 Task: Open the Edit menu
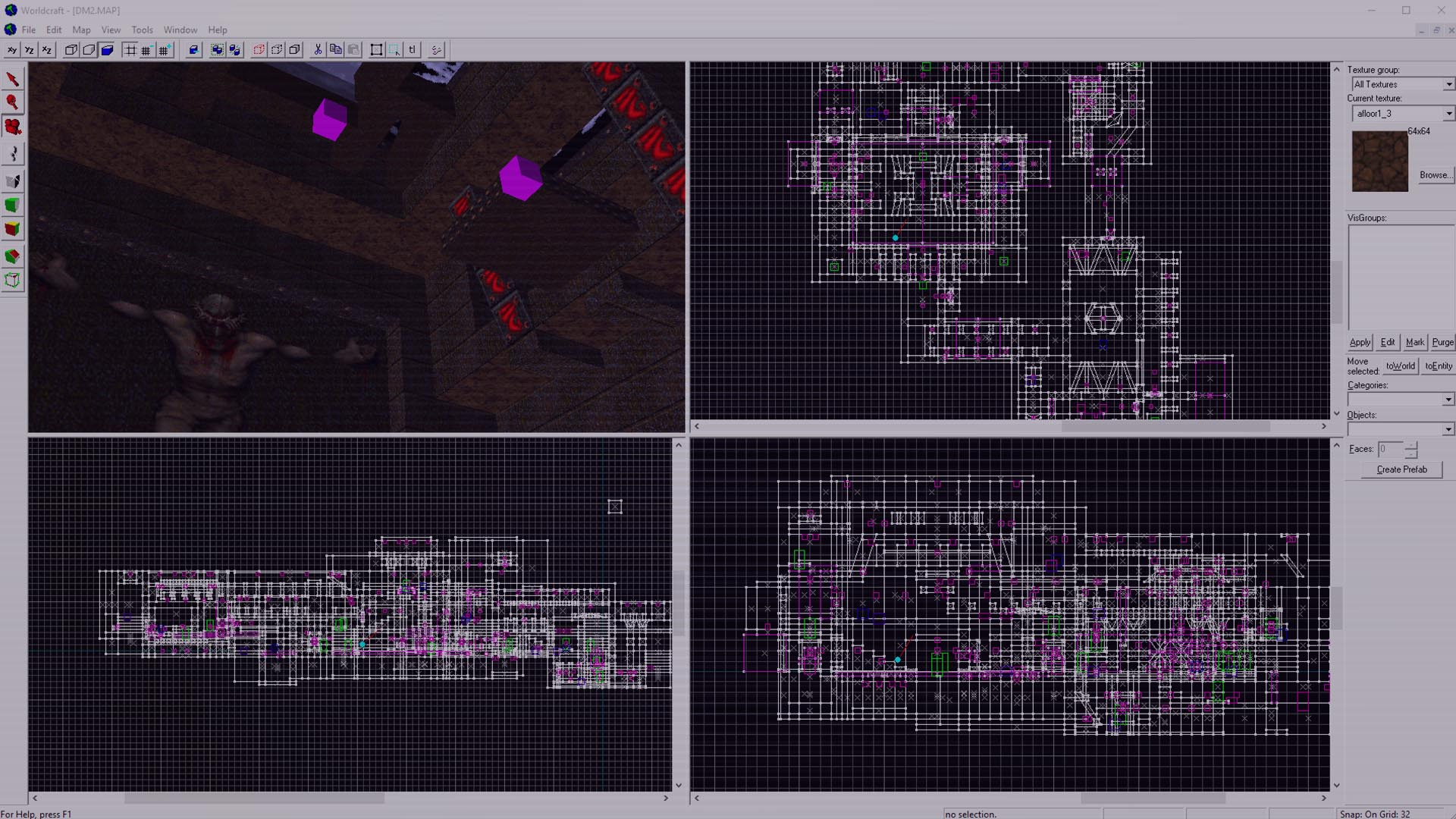(x=54, y=30)
